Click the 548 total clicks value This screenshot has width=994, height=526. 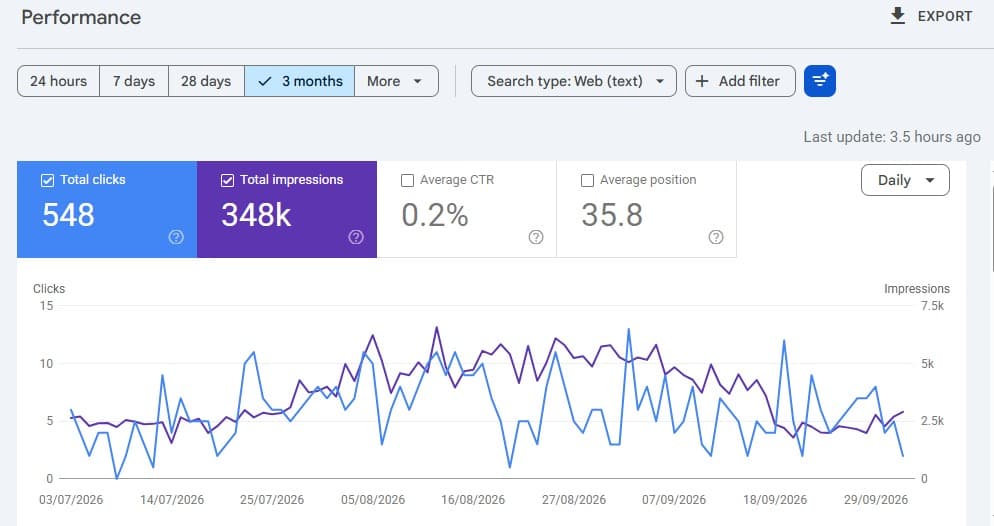point(68,215)
